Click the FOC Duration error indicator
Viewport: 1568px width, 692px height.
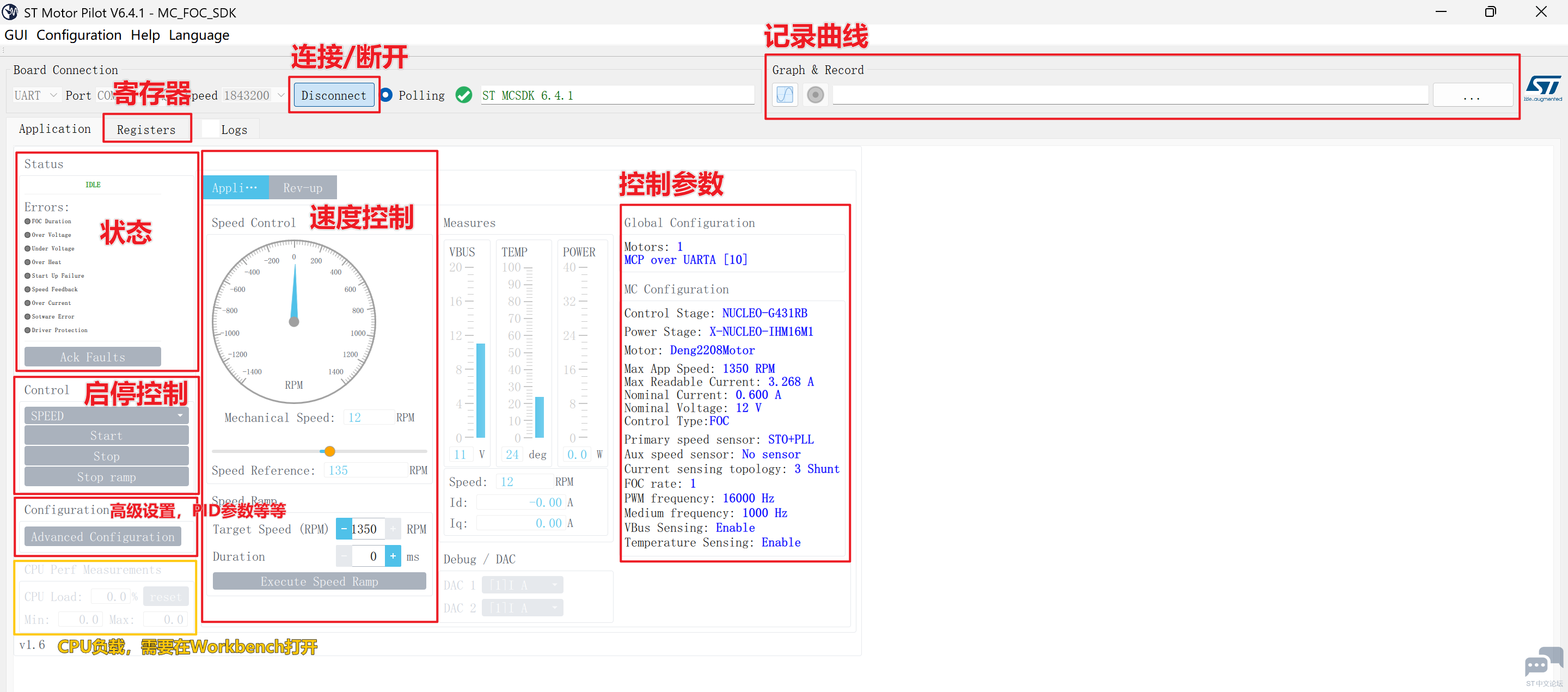pyautogui.click(x=27, y=222)
